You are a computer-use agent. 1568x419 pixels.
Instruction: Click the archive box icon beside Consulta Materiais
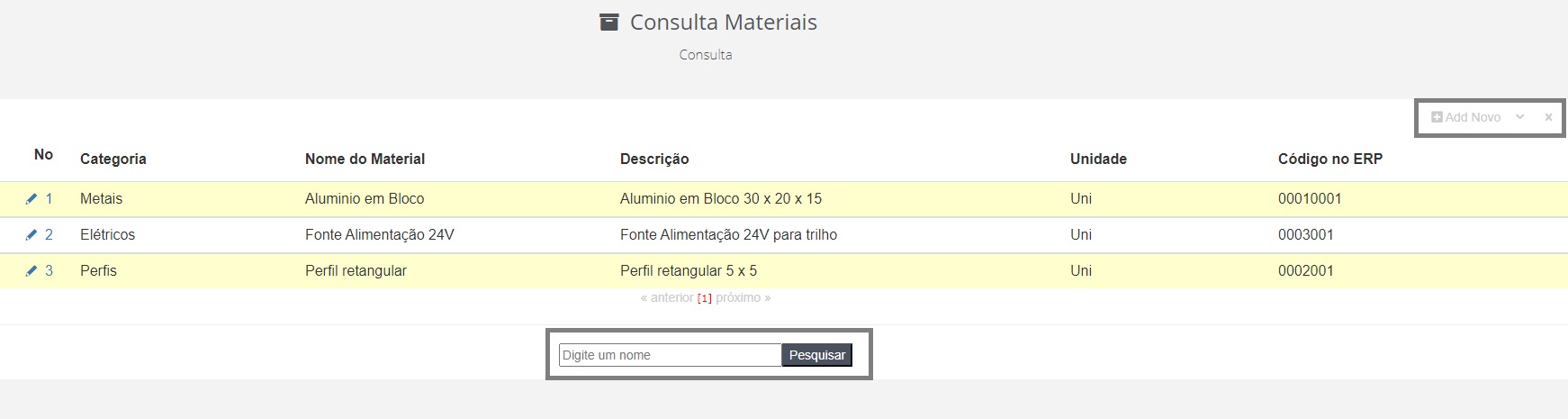(609, 23)
